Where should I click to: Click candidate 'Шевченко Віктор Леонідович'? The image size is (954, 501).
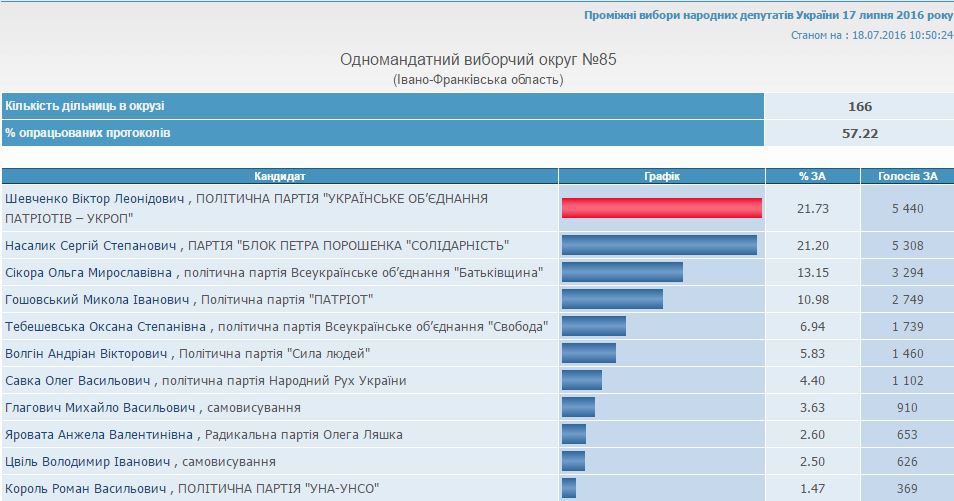click(x=94, y=198)
